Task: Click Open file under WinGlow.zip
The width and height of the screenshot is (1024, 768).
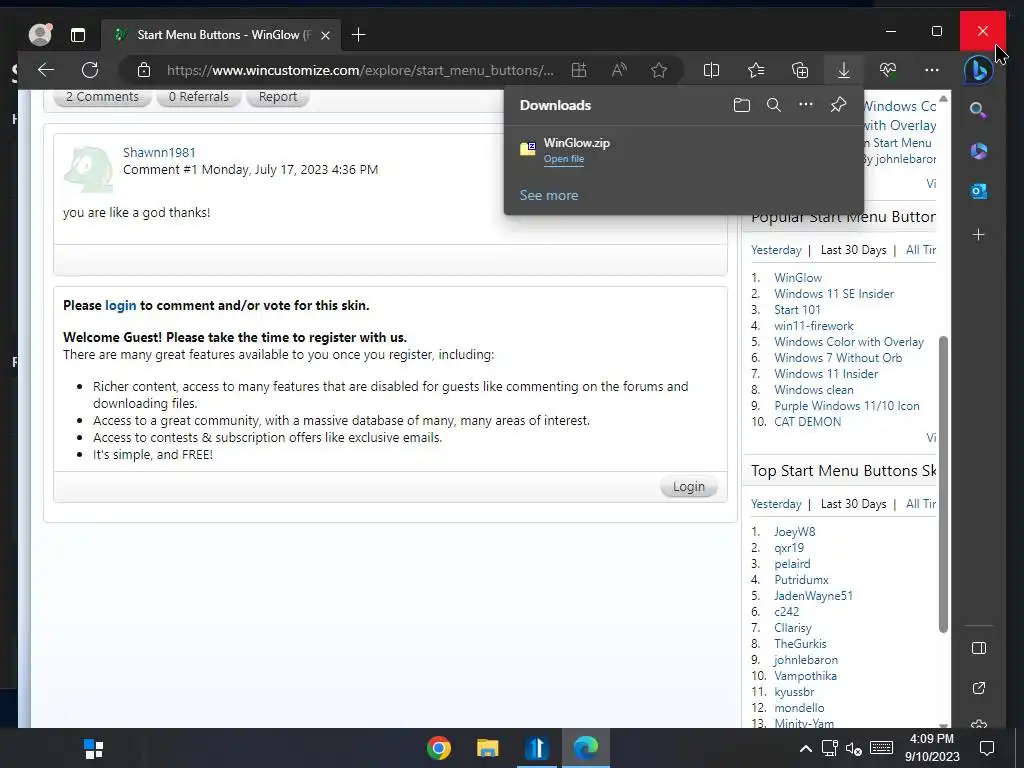Action: click(564, 159)
